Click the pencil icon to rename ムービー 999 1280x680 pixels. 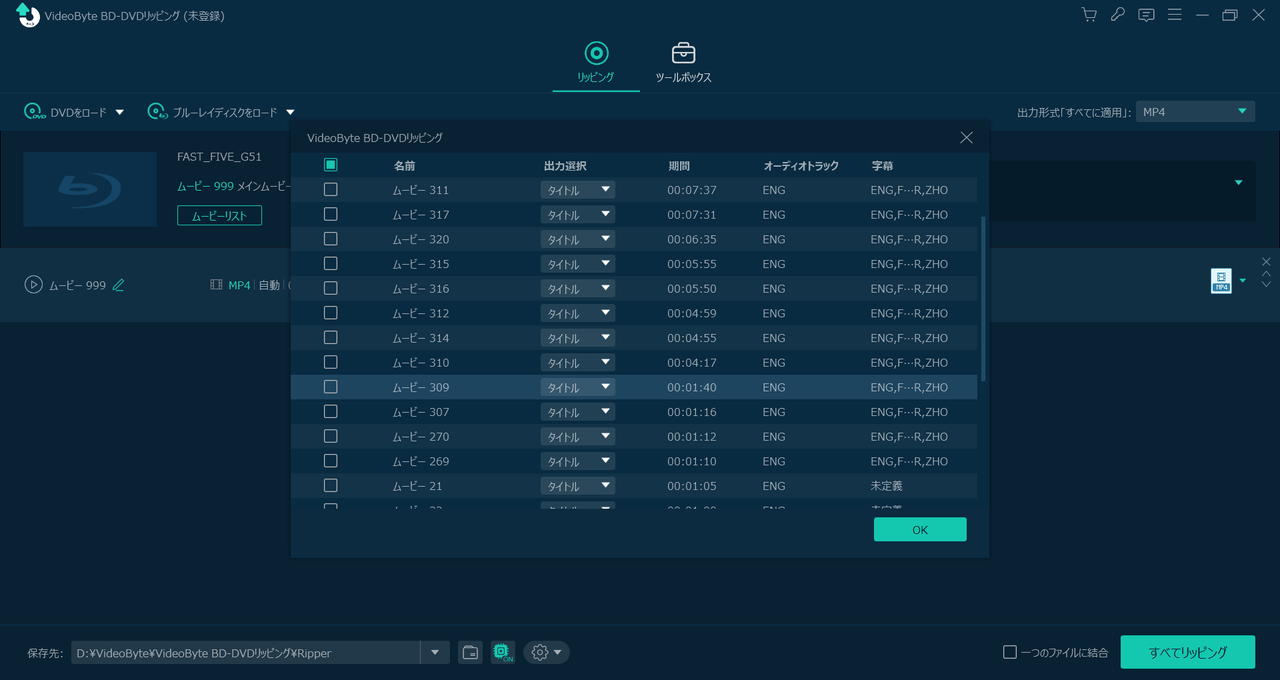tap(118, 285)
